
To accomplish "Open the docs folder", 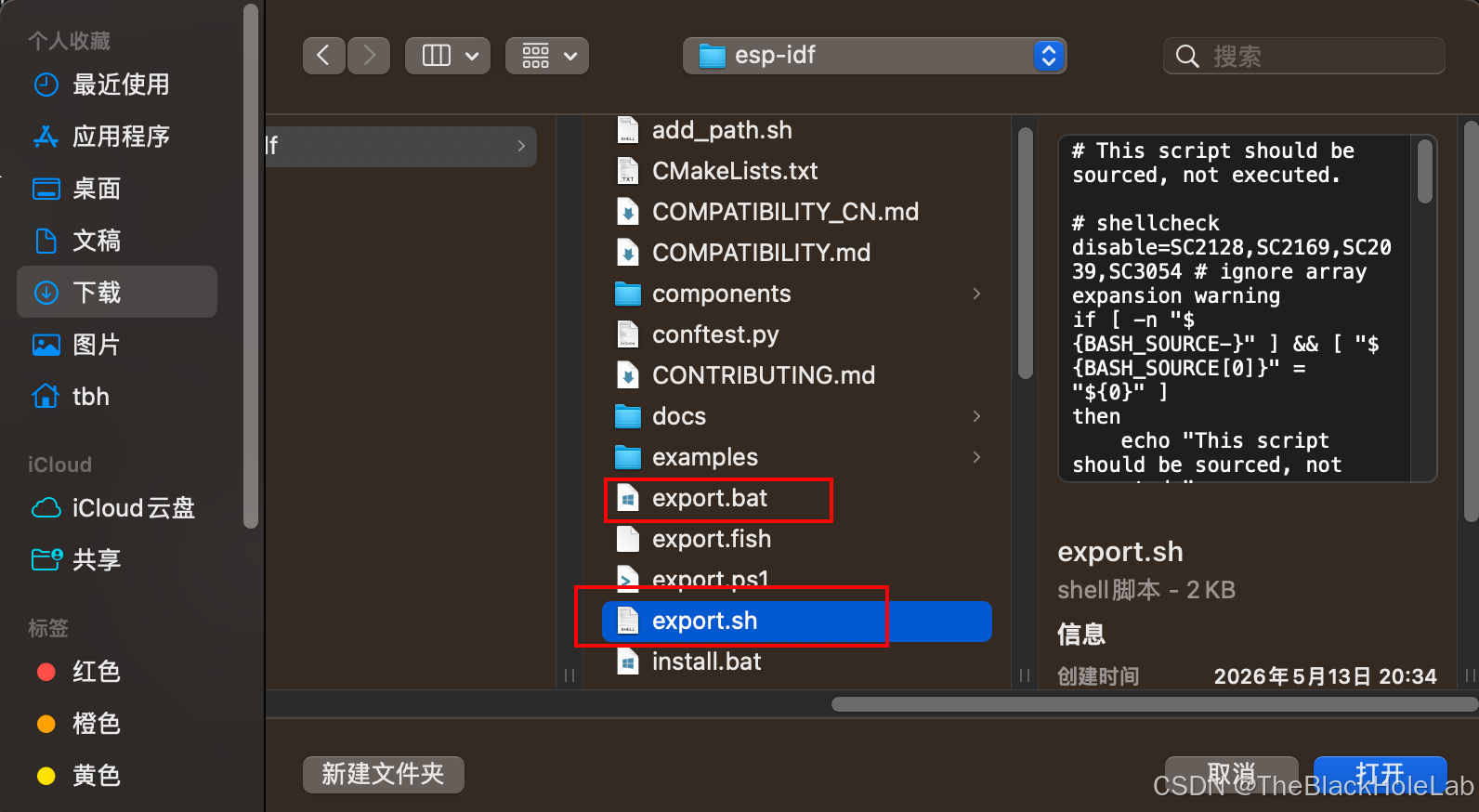I will pyautogui.click(x=797, y=416).
